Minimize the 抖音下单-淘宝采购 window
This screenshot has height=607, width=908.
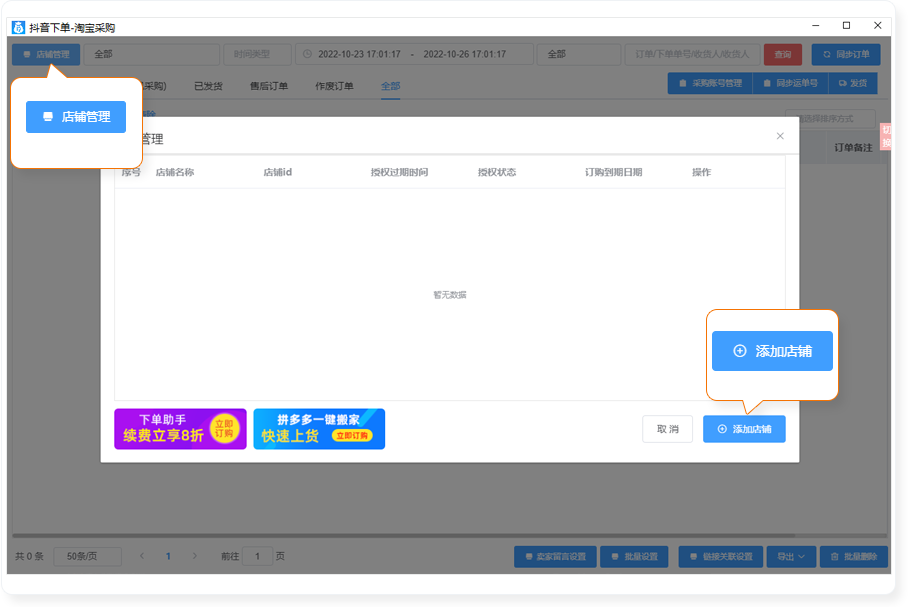coord(815,25)
